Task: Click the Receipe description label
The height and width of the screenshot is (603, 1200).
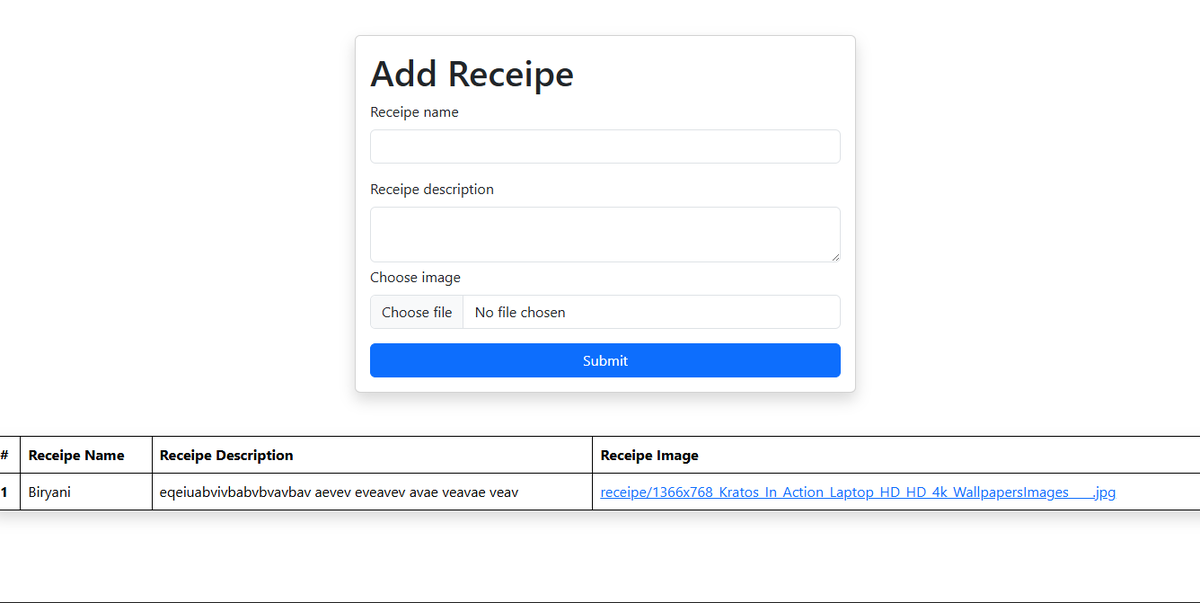Action: (432, 189)
